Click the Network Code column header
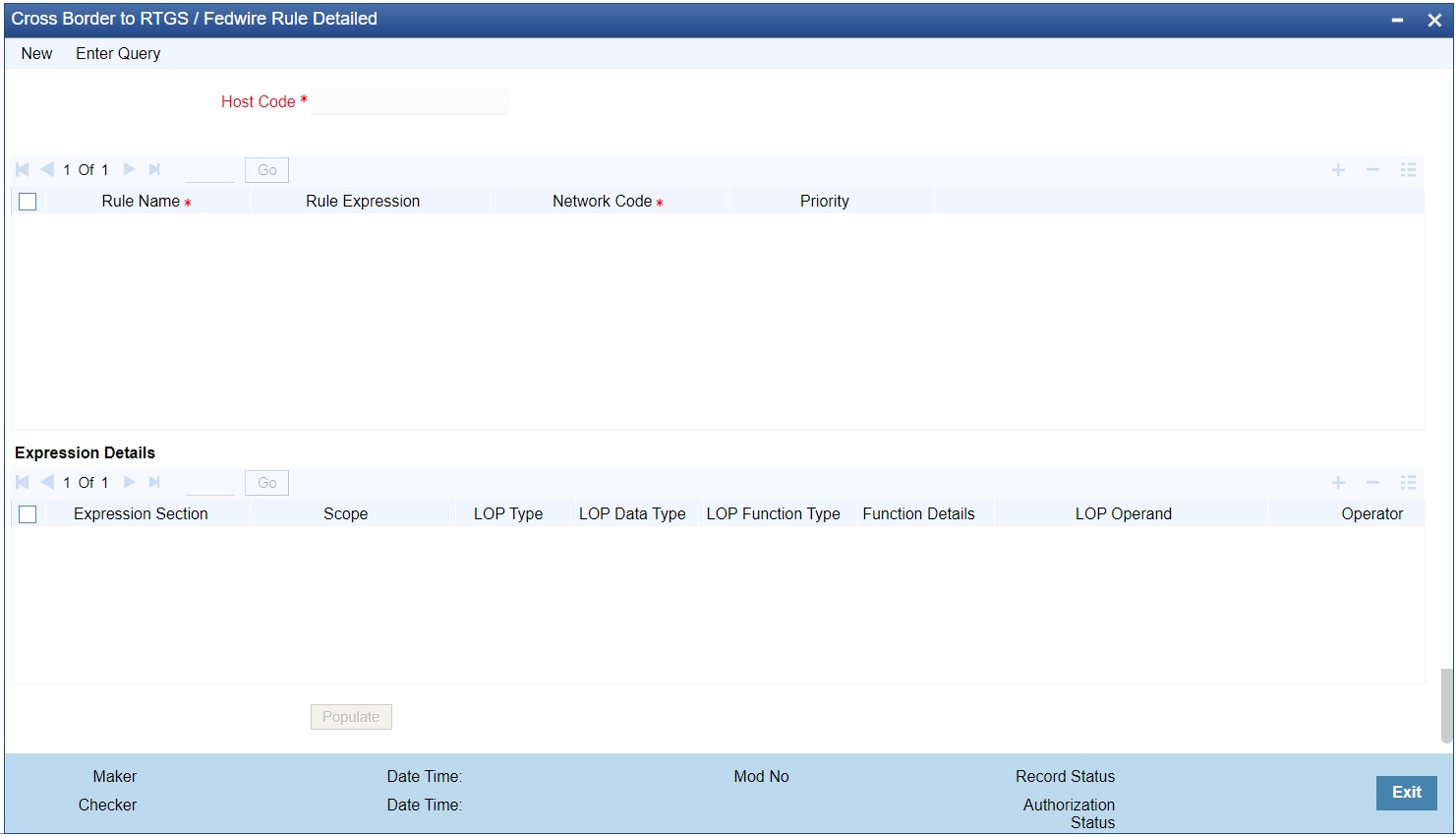Screen dimensions: 1456x837 pyautogui.click(x=608, y=201)
